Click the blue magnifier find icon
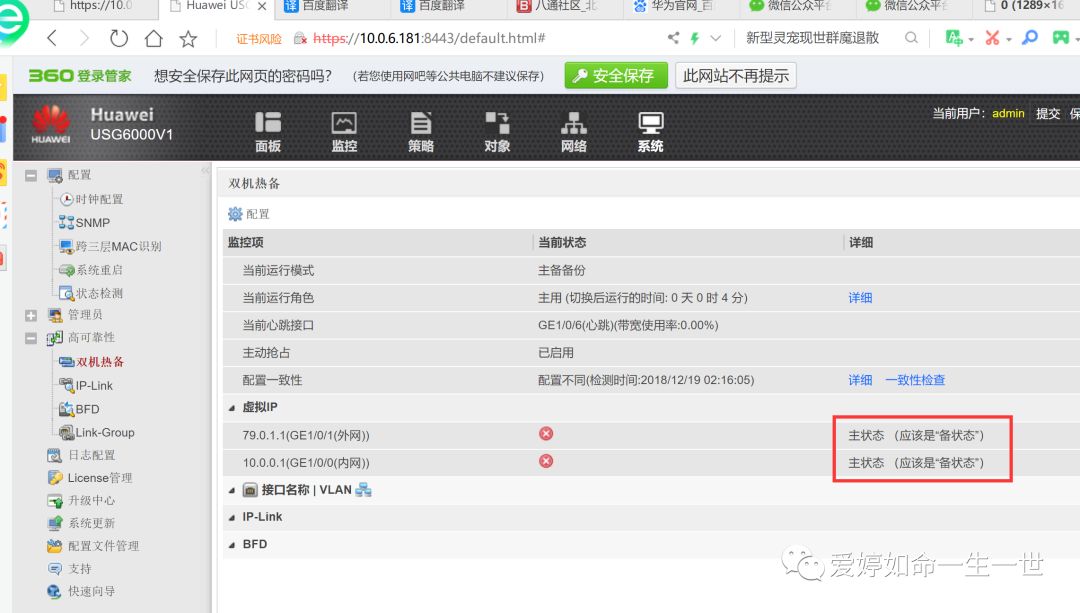Screen dimensions: 1080x613 point(1030,38)
